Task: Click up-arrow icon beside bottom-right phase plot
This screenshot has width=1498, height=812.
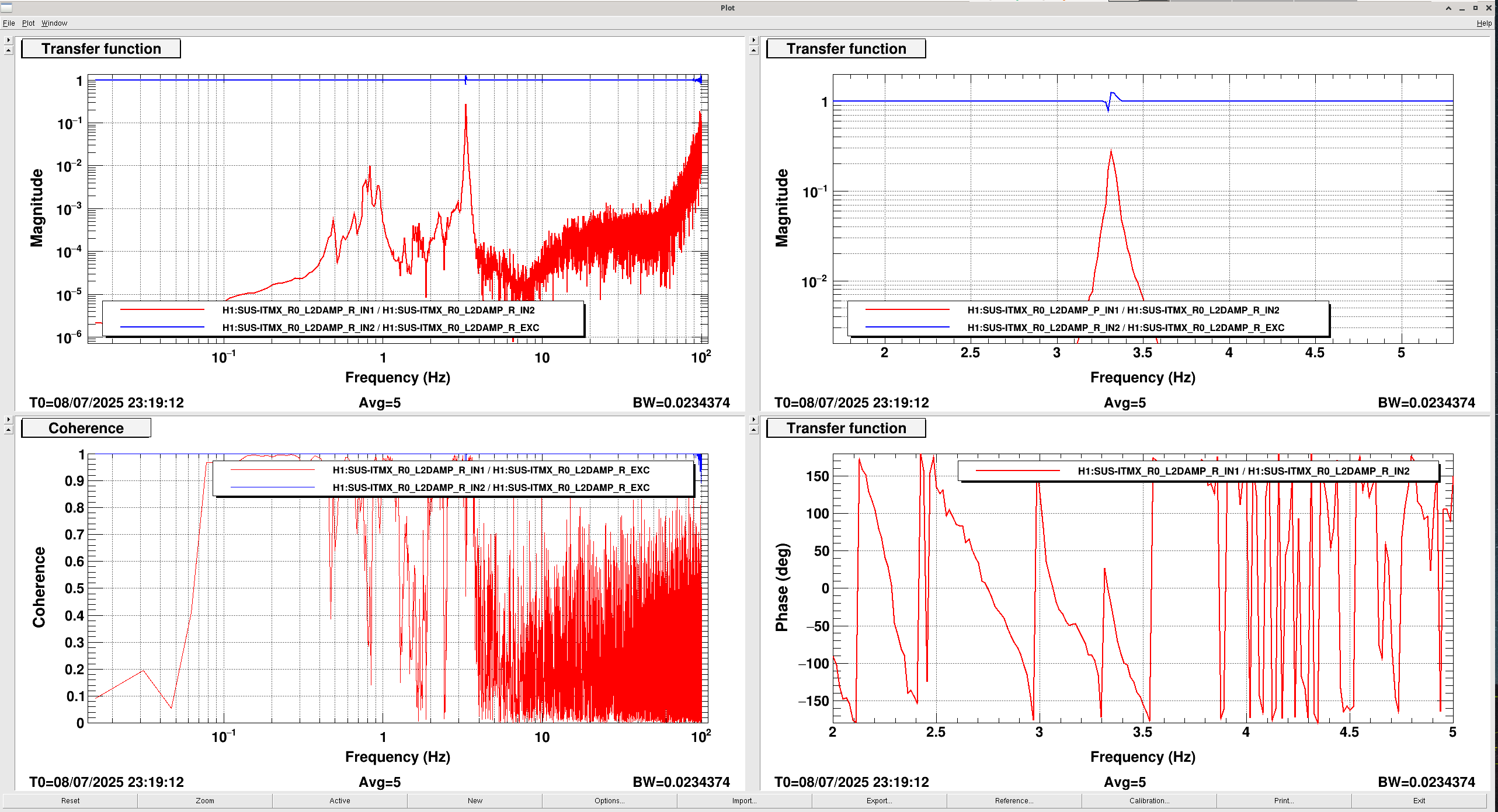Action: [753, 430]
